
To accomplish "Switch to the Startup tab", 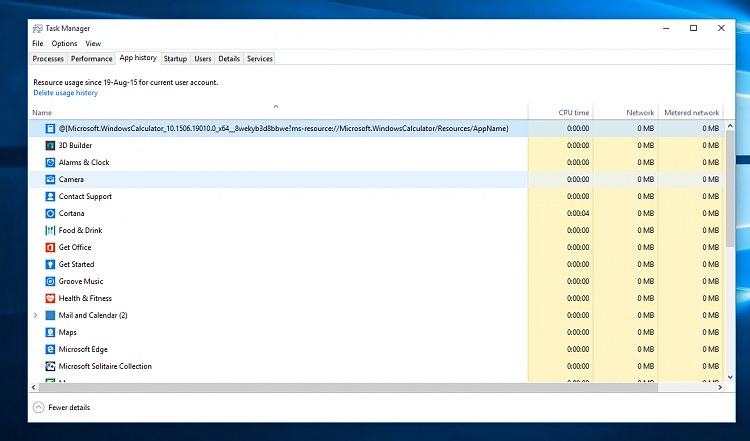I will [x=175, y=58].
